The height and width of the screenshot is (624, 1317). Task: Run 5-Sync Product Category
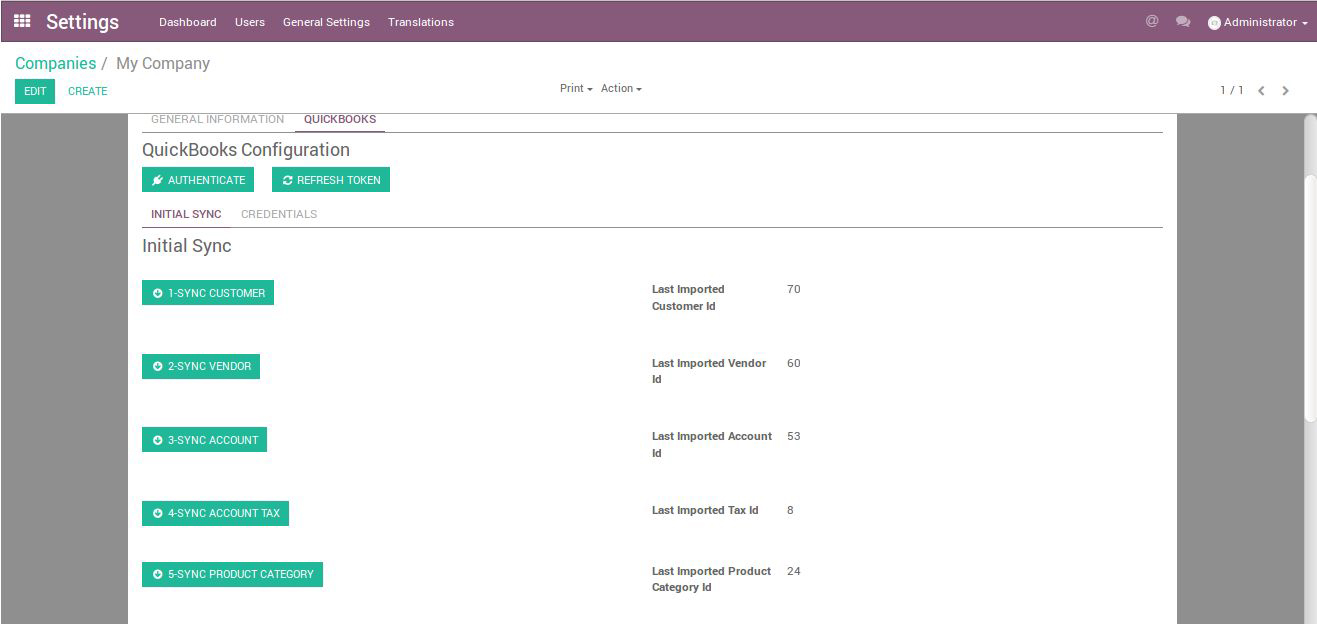click(232, 574)
